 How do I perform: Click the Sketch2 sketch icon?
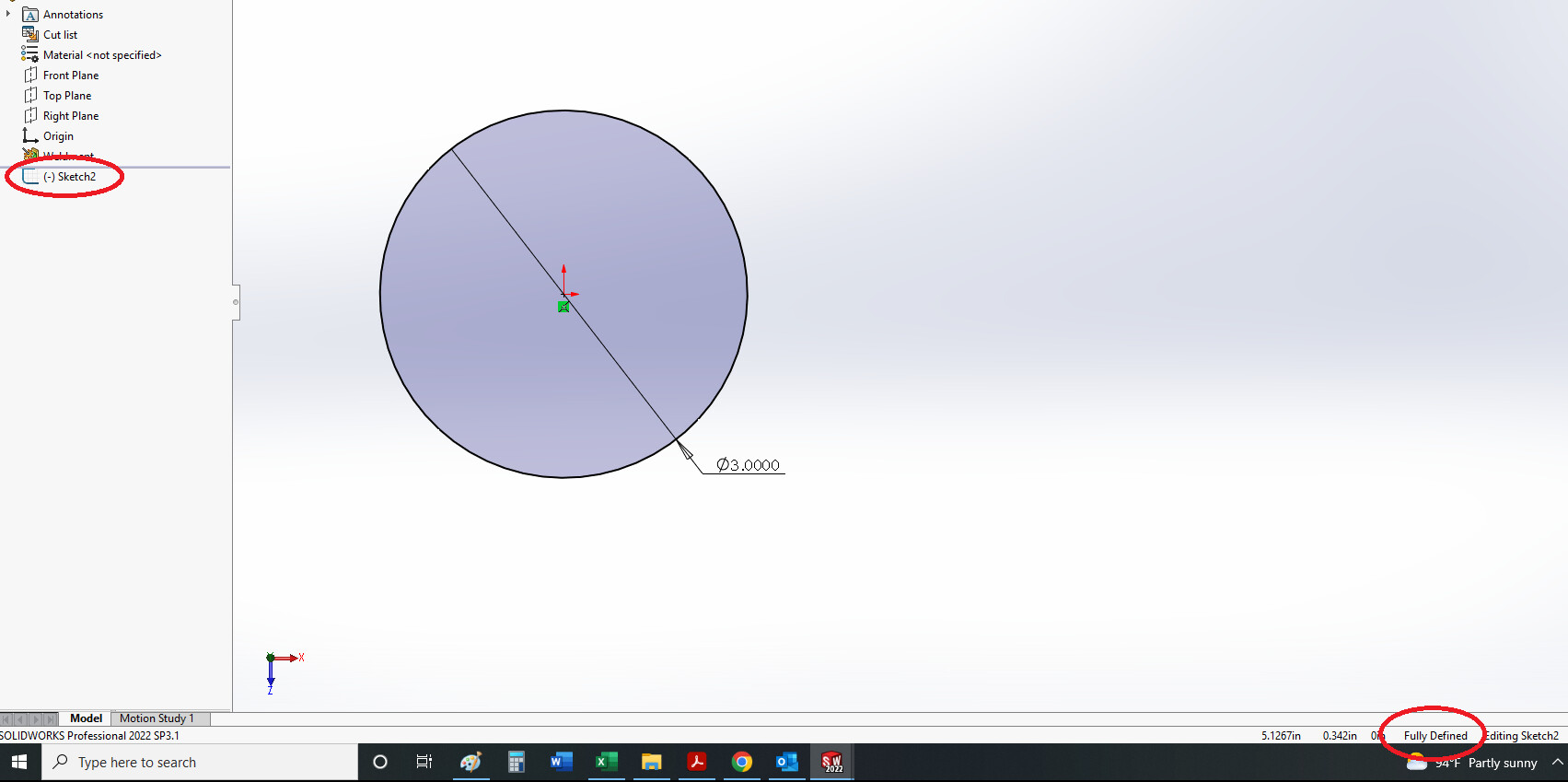30,176
